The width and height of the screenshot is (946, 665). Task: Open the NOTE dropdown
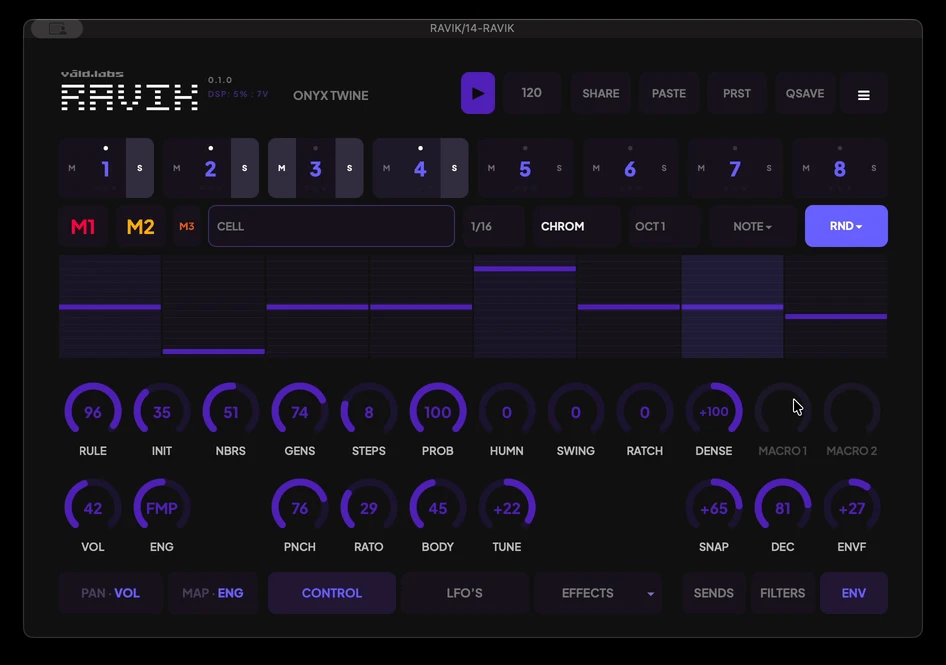(x=752, y=226)
